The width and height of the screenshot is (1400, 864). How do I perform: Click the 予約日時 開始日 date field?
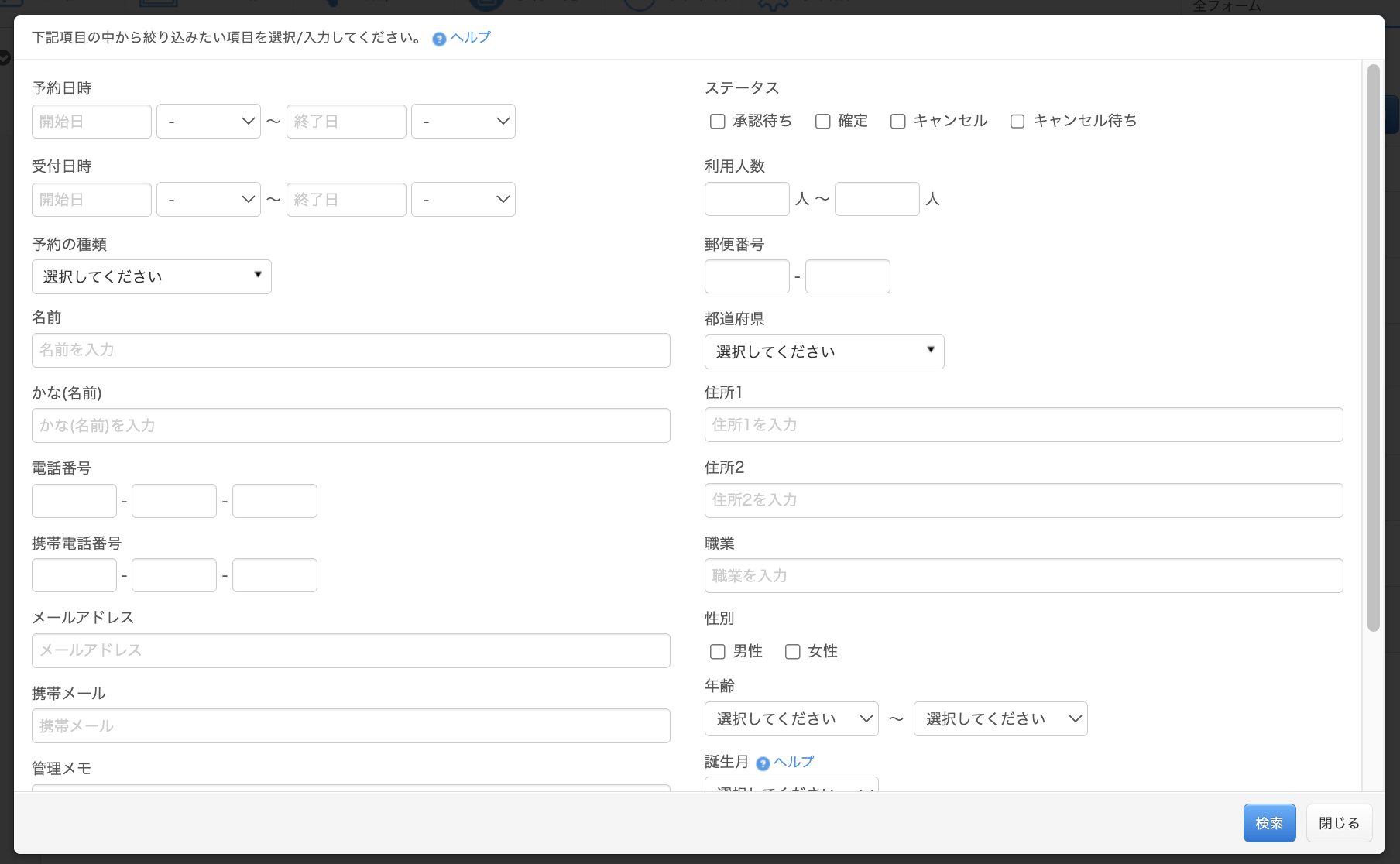pyautogui.click(x=91, y=122)
